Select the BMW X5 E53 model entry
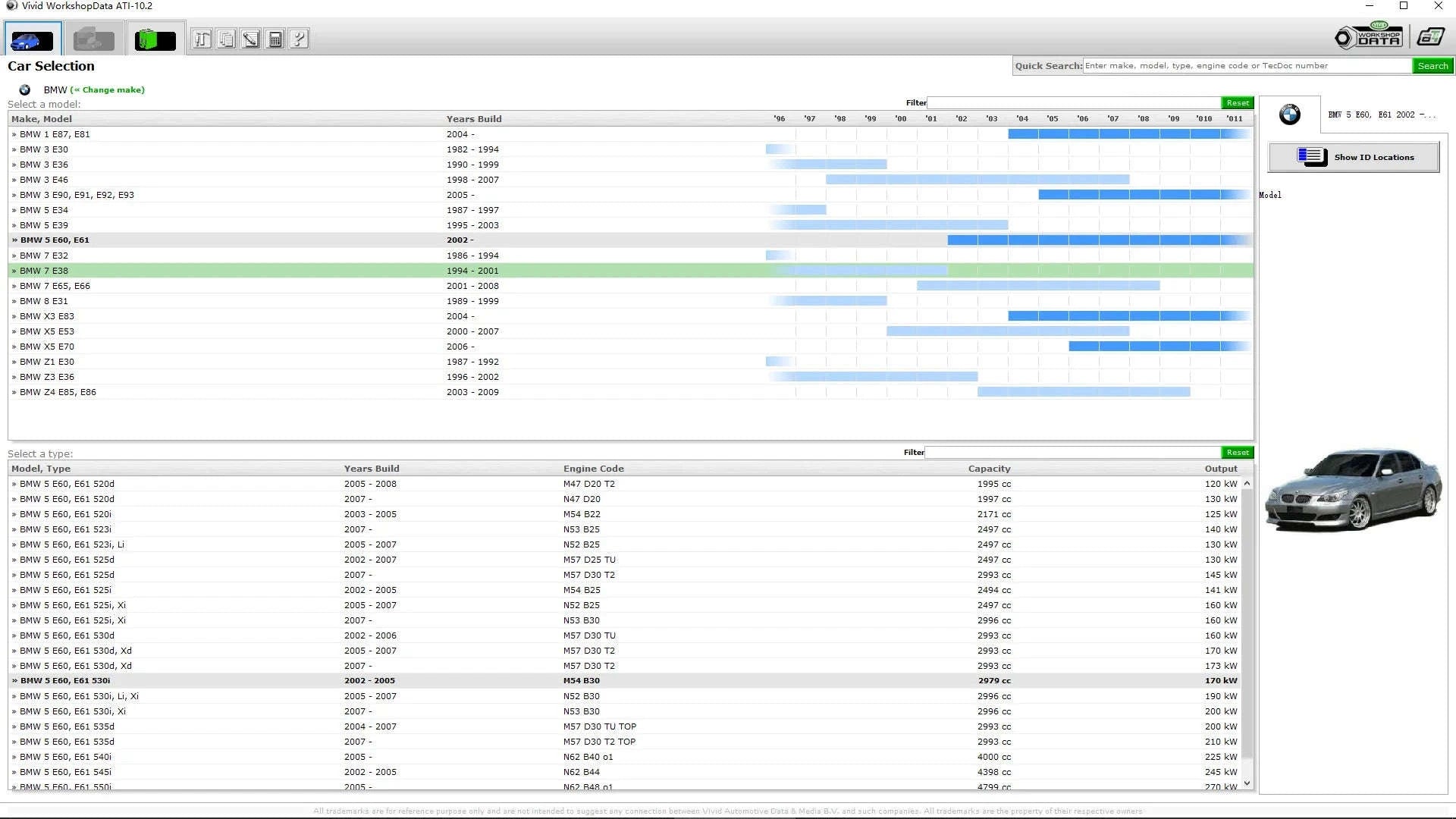The height and width of the screenshot is (819, 1456). coord(46,331)
